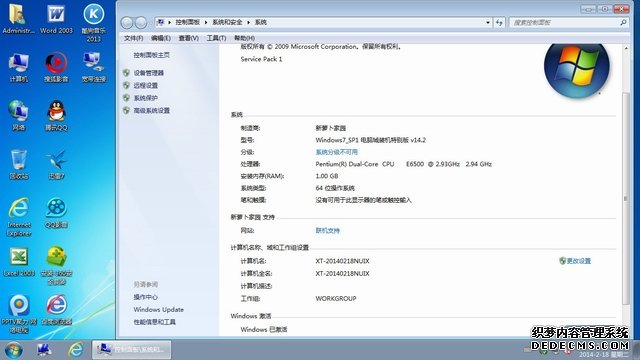Screen dimensions: 640x360
Task: Expand the arrow after 系统和安全 in breadcrumb
Action: point(248,22)
